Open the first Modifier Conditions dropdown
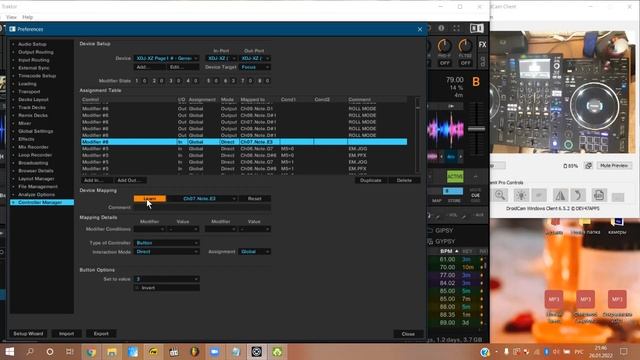 149,229
